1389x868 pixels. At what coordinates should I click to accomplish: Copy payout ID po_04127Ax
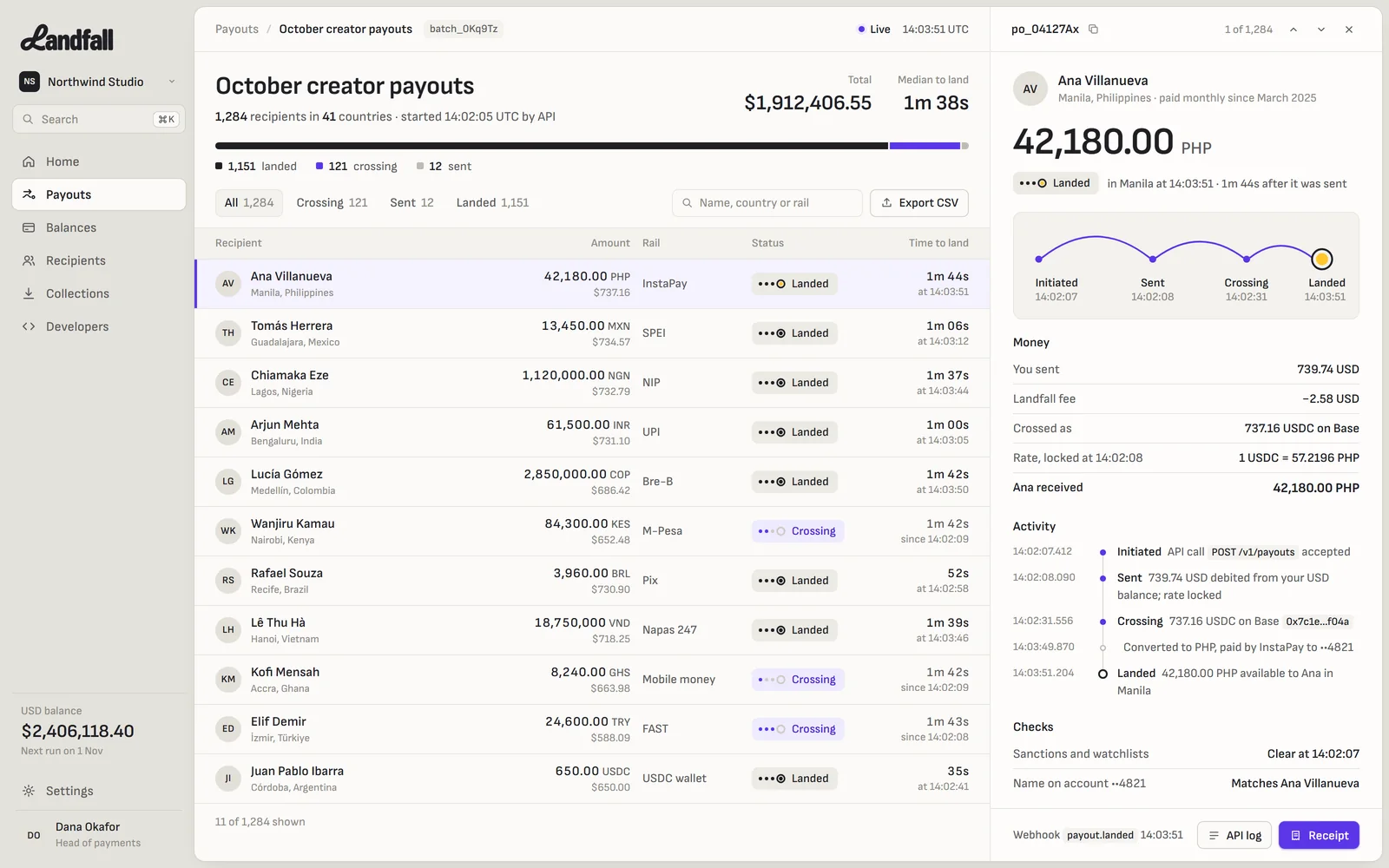[x=1093, y=30]
